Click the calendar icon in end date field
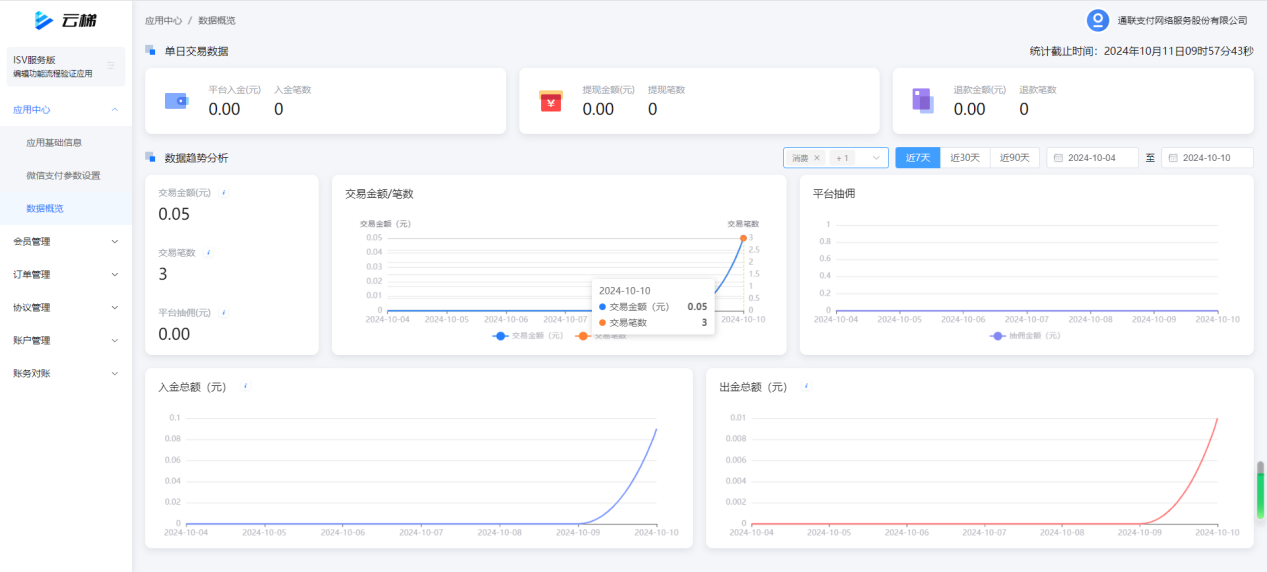The width and height of the screenshot is (1267, 572). pos(1173,158)
